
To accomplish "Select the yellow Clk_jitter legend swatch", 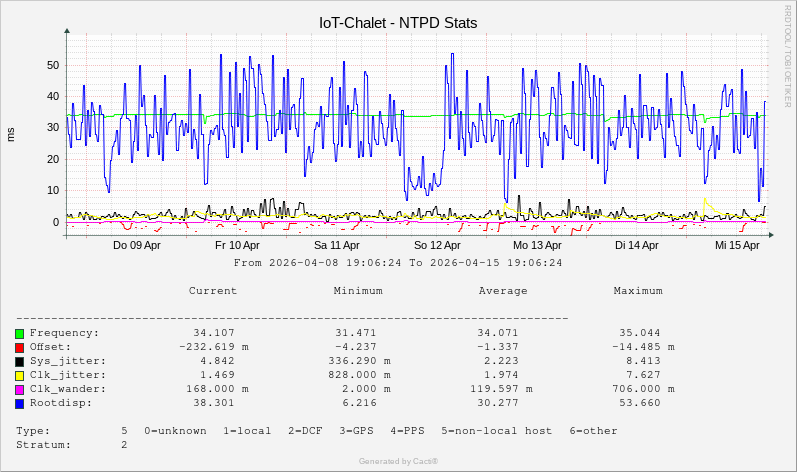I will pos(20,375).
